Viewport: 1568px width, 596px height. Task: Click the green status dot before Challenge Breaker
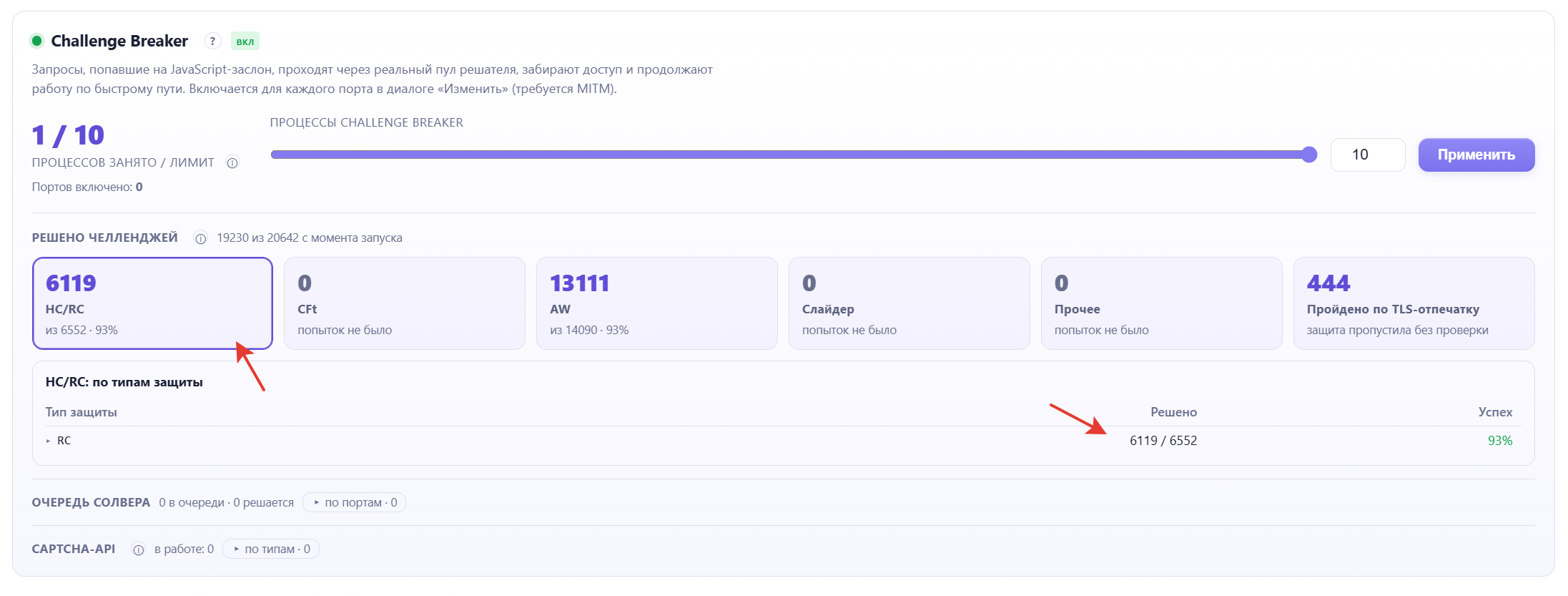(37, 41)
